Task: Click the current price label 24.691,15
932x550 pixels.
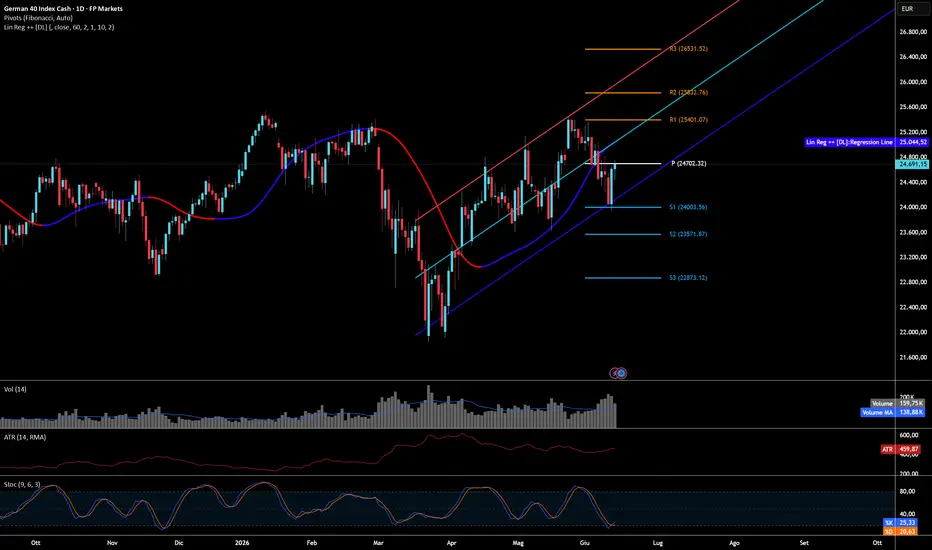Action: coord(912,164)
